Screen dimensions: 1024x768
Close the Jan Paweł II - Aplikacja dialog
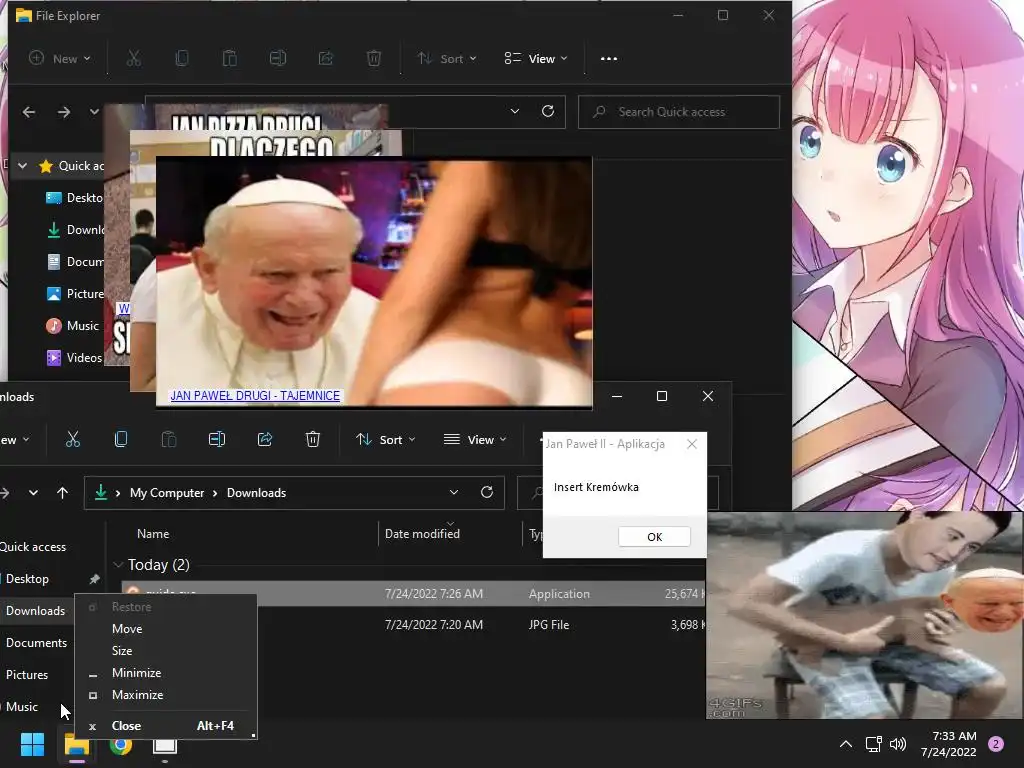pyautogui.click(x=692, y=444)
